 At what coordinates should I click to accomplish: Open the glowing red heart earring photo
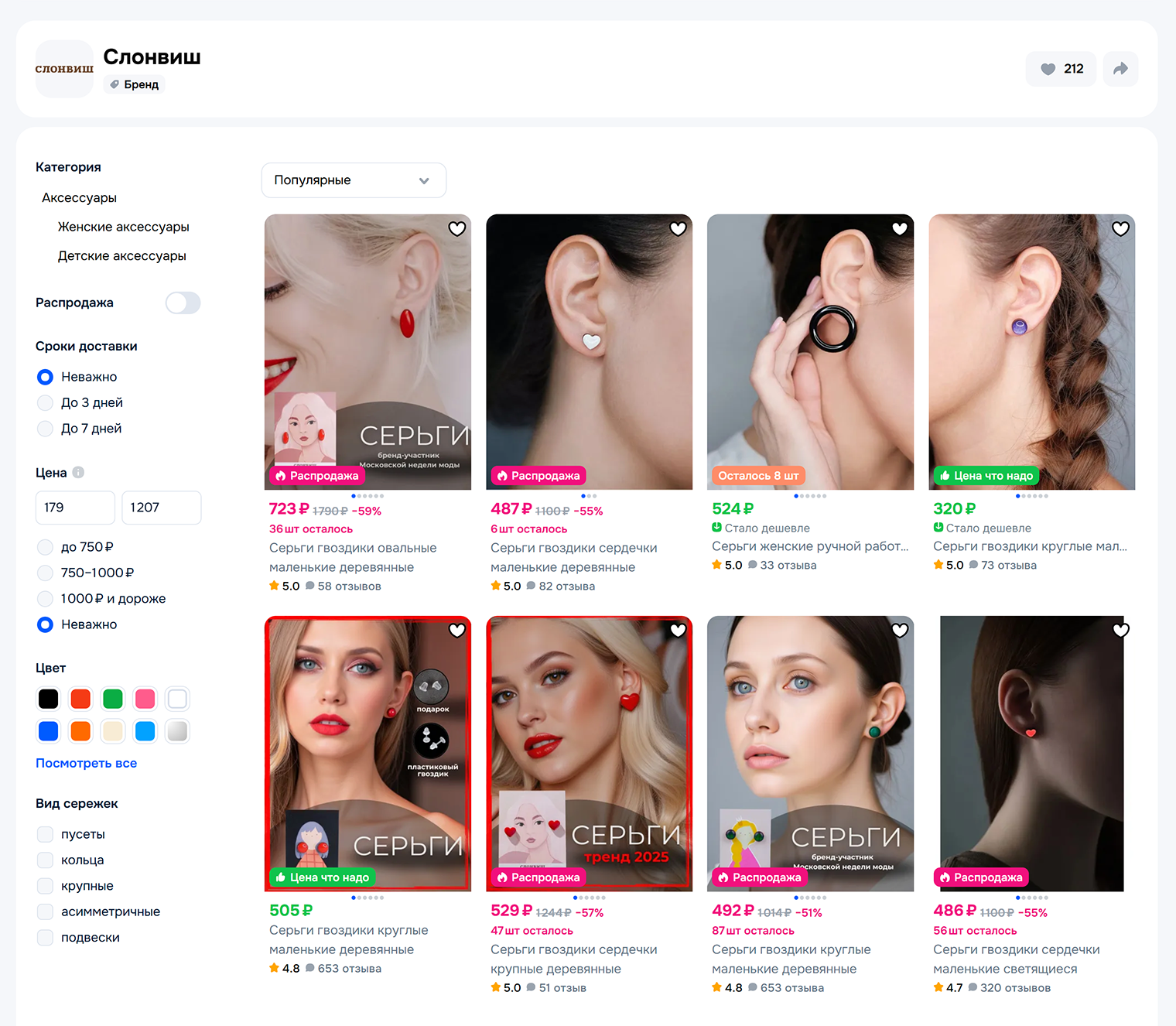pos(1031,754)
